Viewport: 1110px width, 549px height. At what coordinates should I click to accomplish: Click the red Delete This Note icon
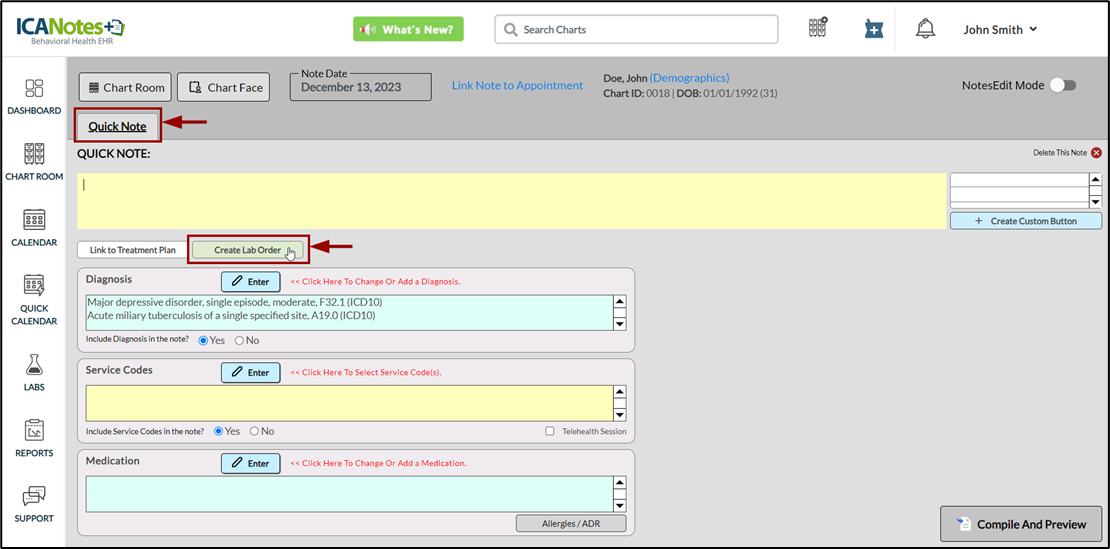point(1097,153)
